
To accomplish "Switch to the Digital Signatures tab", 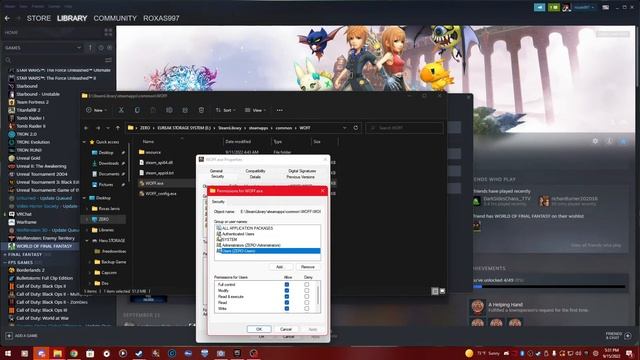I will [x=302, y=171].
